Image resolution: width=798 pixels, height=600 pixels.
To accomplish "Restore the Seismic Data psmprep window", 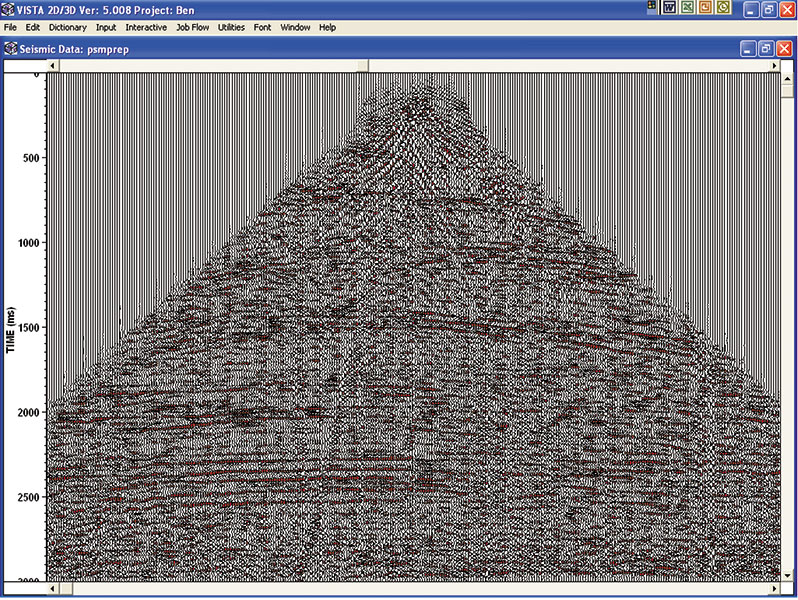I will (x=765, y=48).
